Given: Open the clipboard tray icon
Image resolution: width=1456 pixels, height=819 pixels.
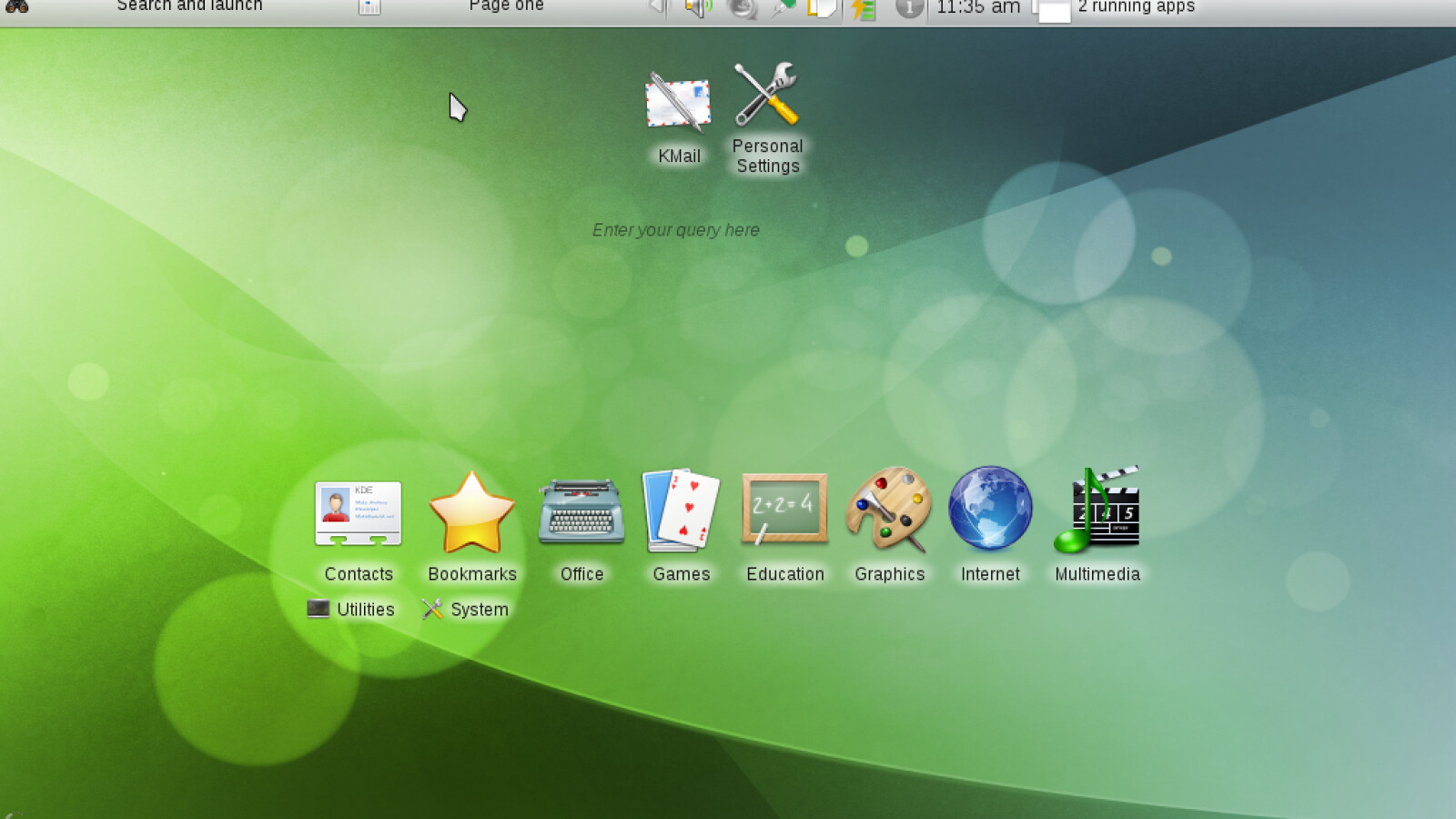Looking at the screenshot, I should click(821, 9).
